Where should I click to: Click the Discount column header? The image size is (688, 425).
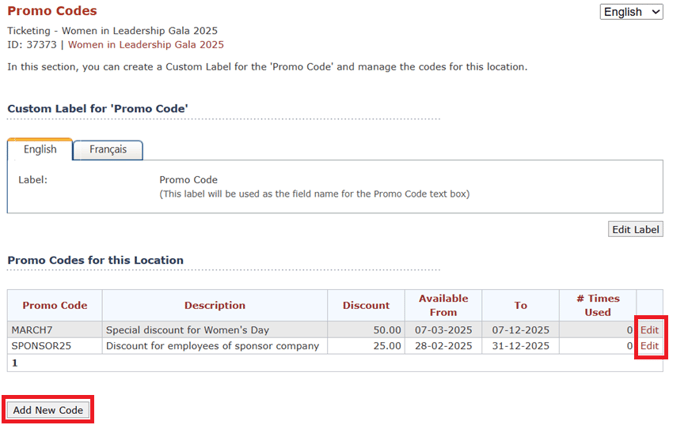click(366, 305)
